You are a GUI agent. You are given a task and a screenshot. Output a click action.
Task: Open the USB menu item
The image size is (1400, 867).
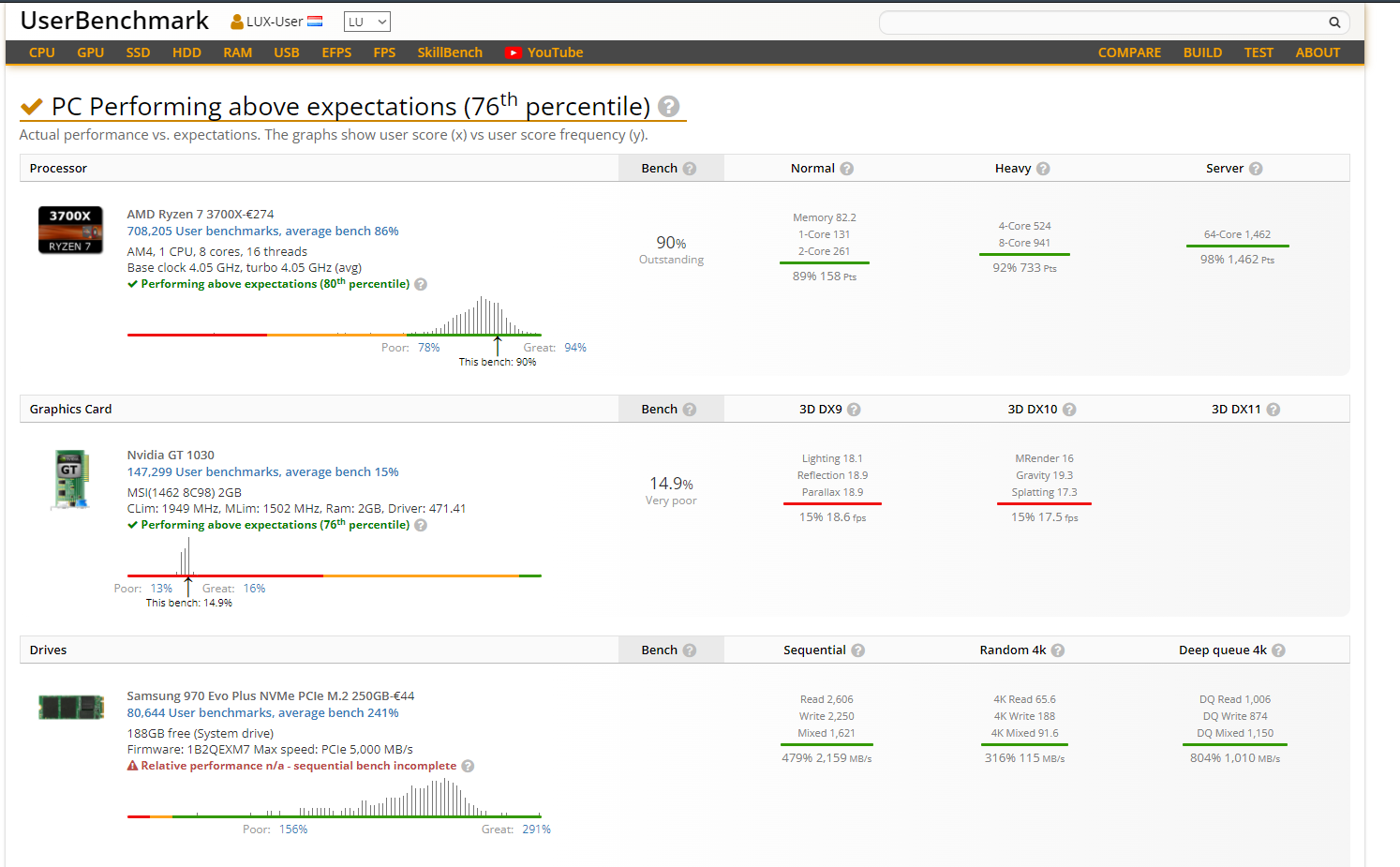pyautogui.click(x=287, y=52)
